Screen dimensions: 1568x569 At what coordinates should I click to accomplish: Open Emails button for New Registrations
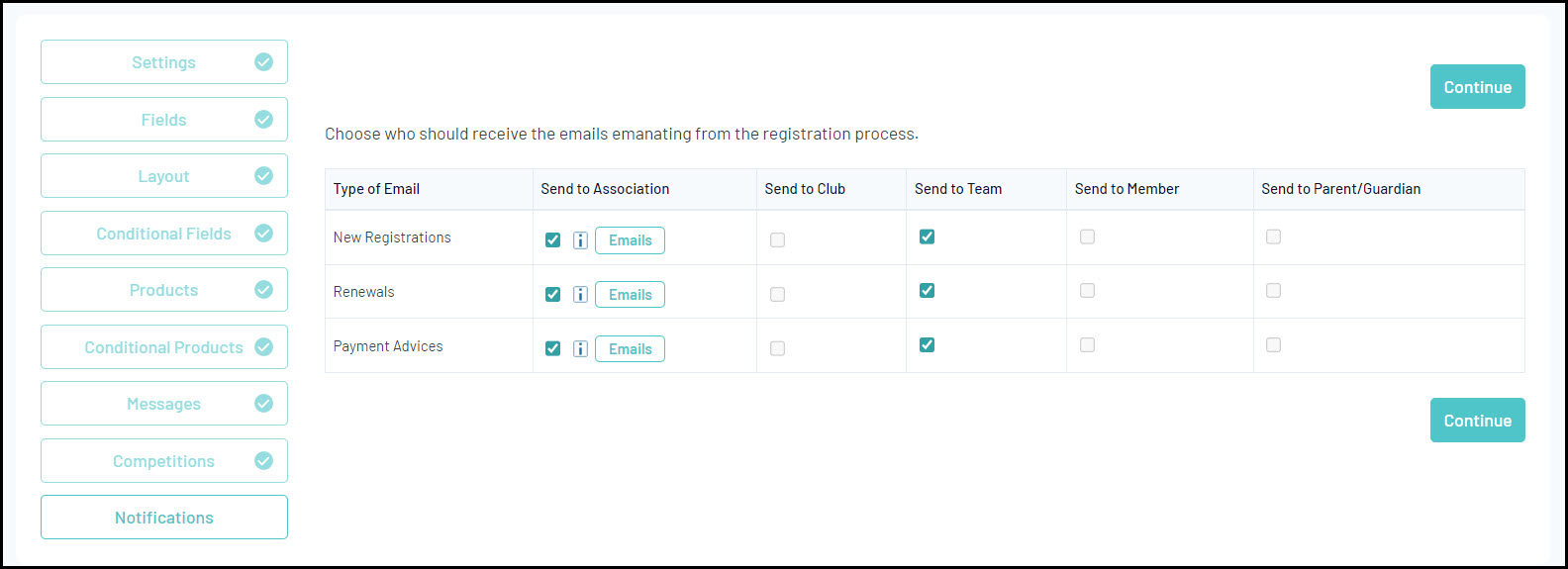tap(630, 240)
